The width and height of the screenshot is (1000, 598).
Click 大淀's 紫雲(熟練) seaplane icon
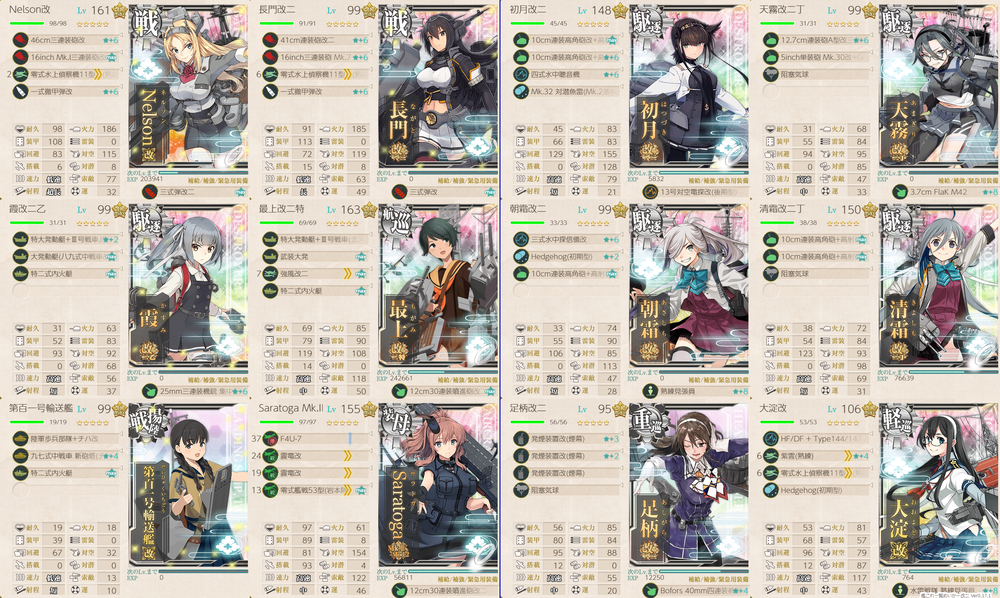pos(771,456)
